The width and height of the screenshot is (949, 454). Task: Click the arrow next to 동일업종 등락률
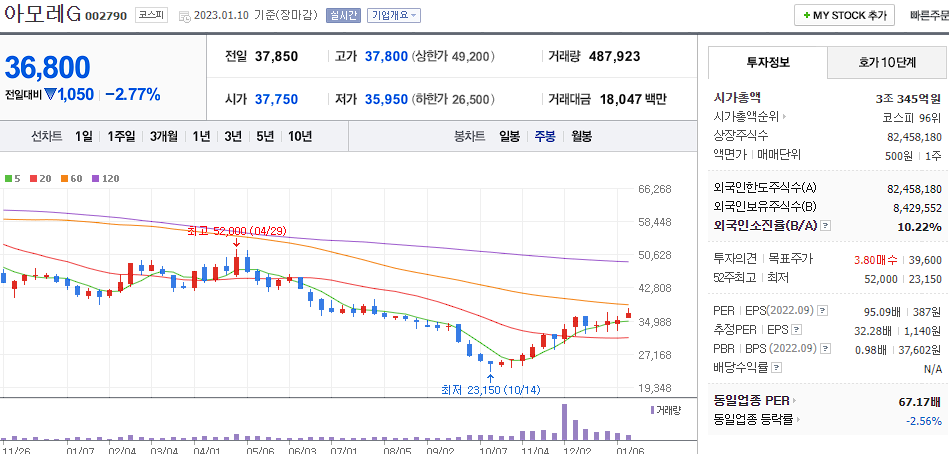(x=799, y=419)
